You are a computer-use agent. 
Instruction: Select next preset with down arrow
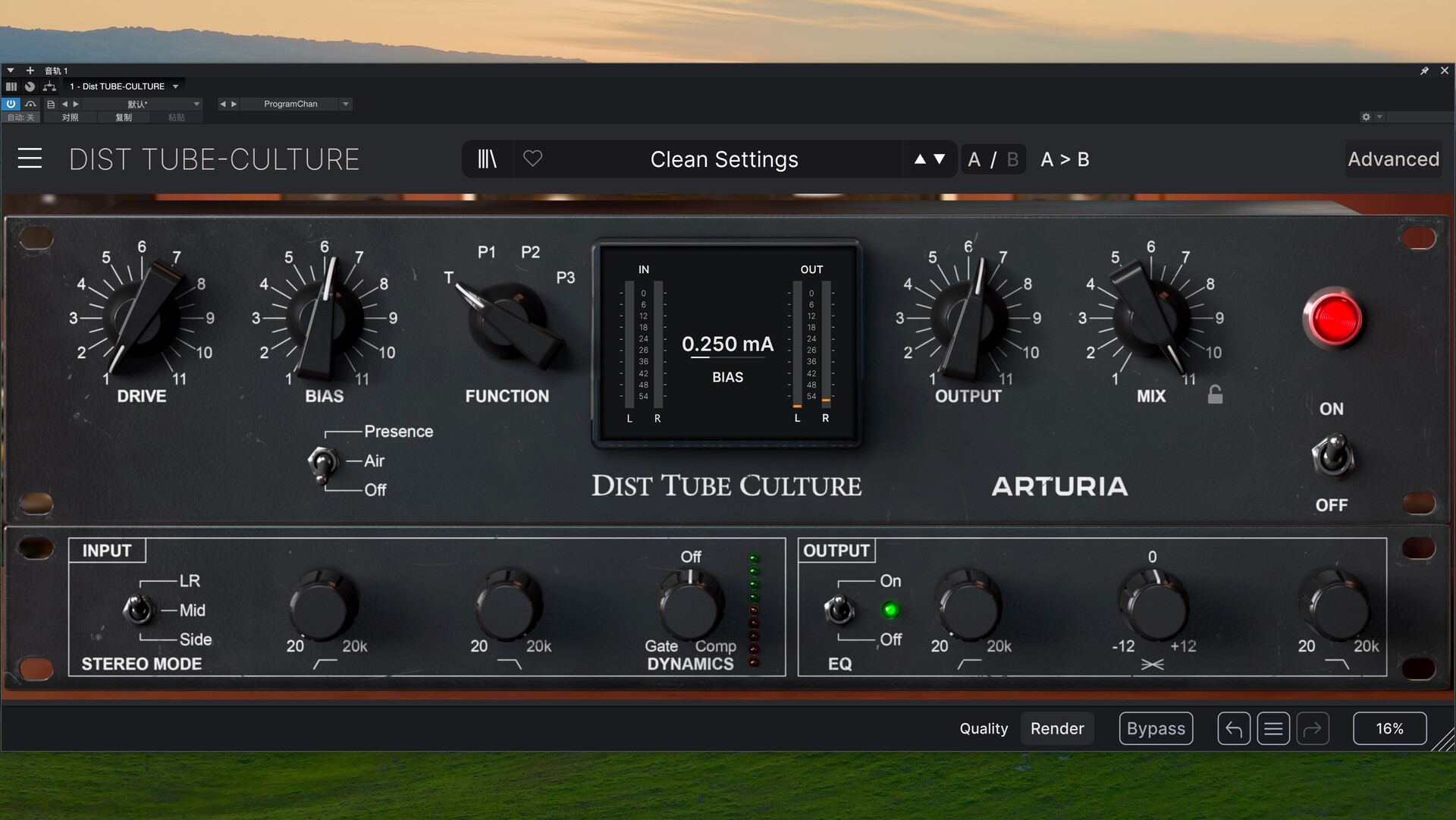click(940, 159)
